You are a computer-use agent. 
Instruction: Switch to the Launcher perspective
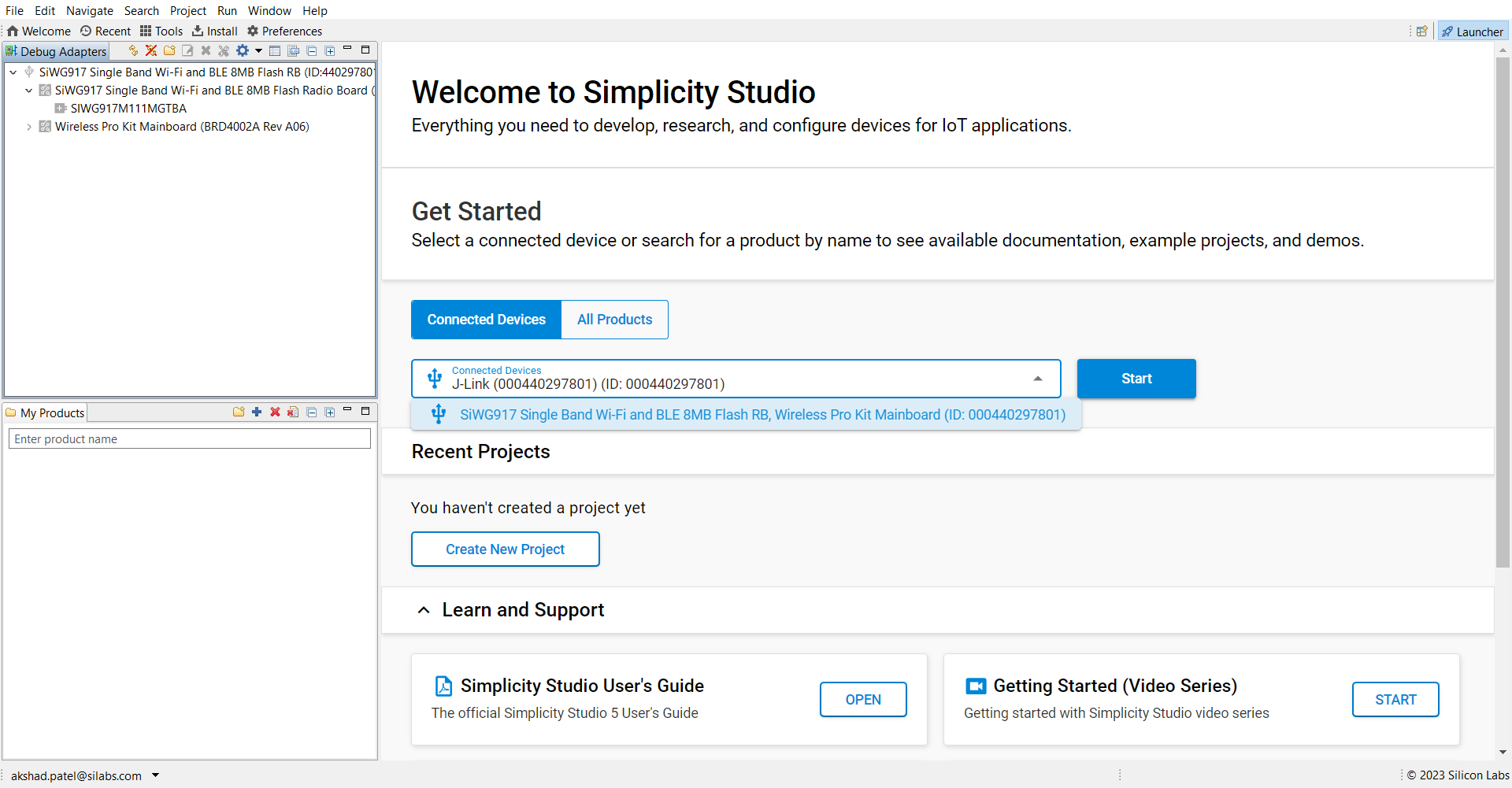(x=1473, y=31)
